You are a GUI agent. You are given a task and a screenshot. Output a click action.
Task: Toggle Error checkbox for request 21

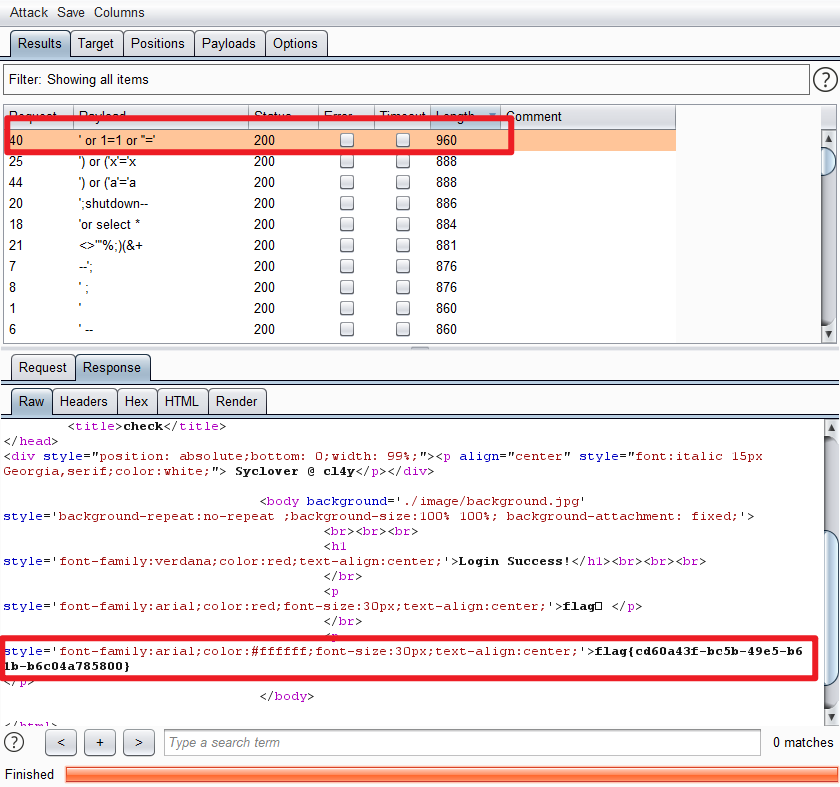(x=347, y=245)
